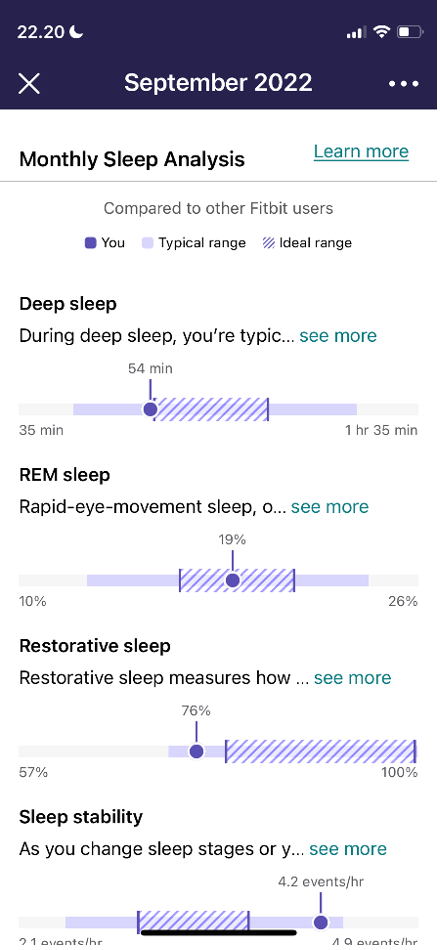Viewport: 440px width, 950px height.
Task: Click the 'You' legend dot icon
Action: [x=91, y=244]
